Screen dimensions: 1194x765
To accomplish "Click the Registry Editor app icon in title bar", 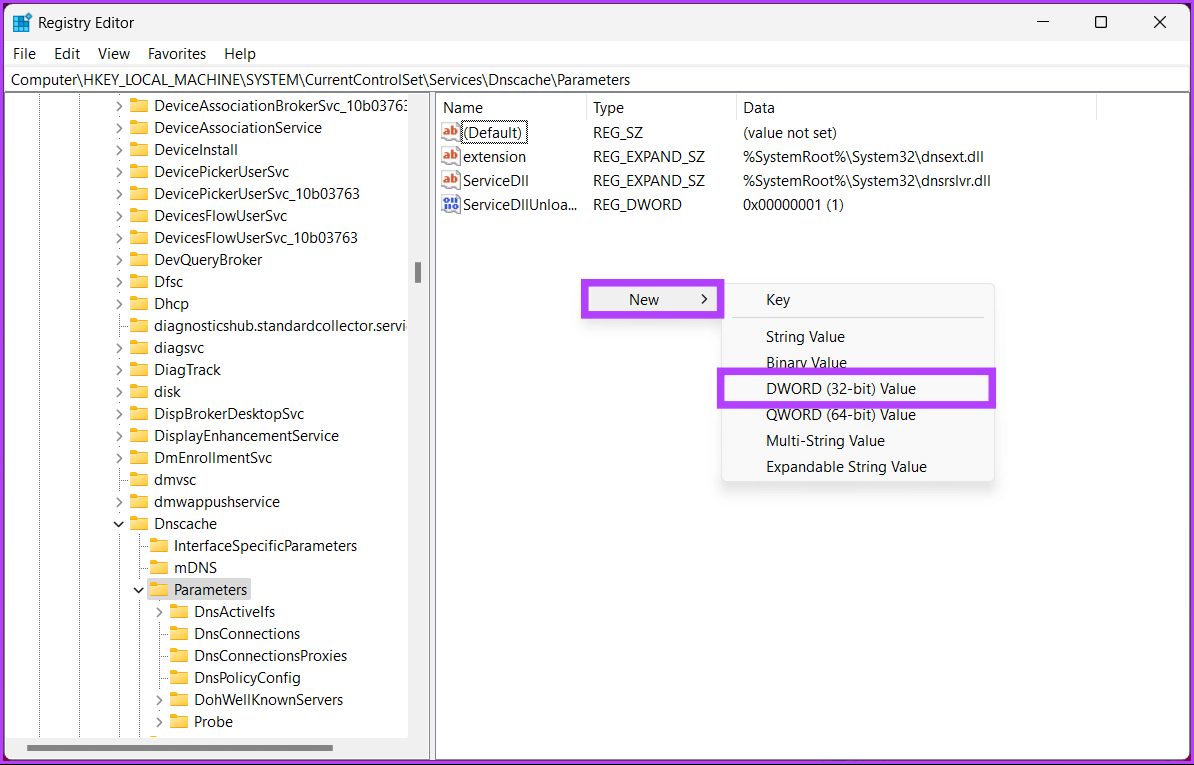I will point(22,23).
